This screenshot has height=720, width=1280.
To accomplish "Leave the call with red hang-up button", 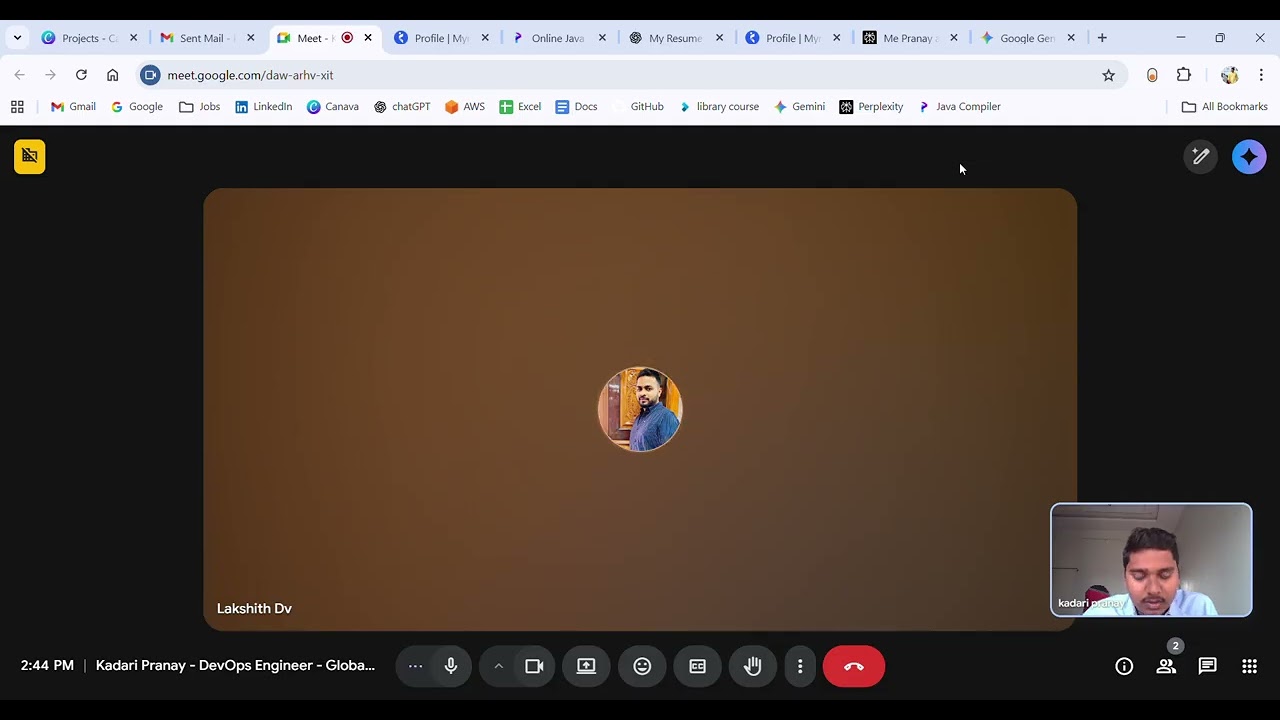I will [854, 666].
